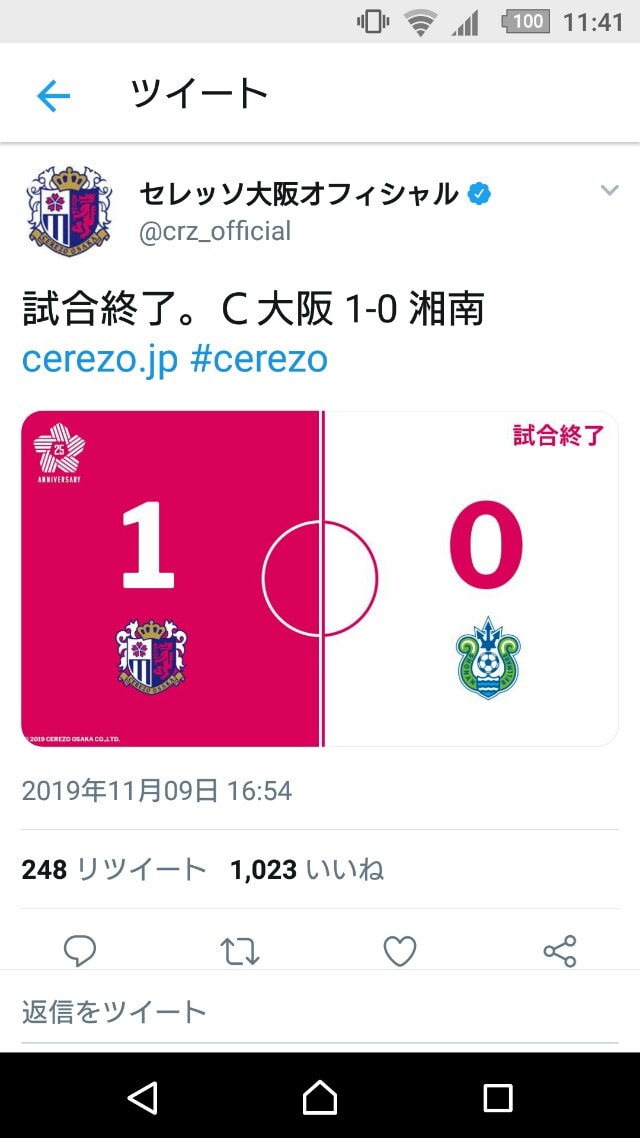Tap the Android back navigation button
The width and height of the screenshot is (640, 1138).
[x=142, y=1097]
